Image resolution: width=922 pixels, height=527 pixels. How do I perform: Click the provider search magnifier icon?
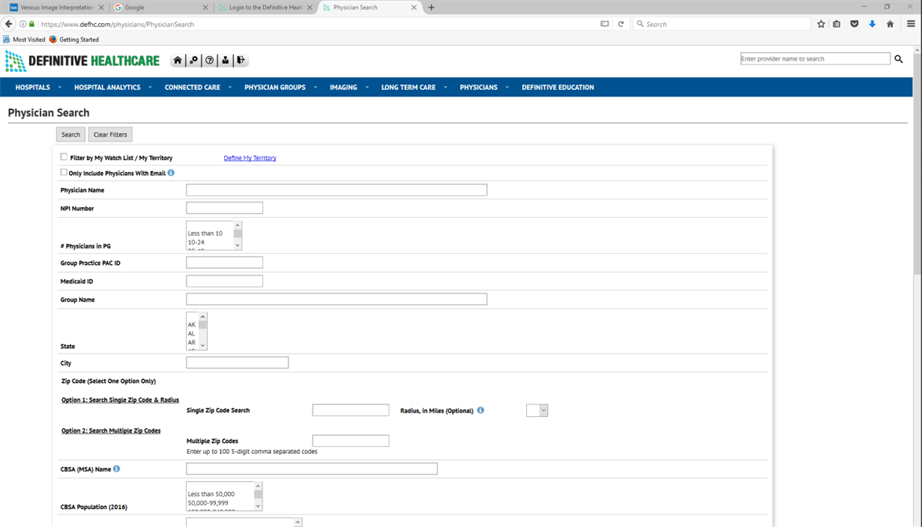(898, 59)
